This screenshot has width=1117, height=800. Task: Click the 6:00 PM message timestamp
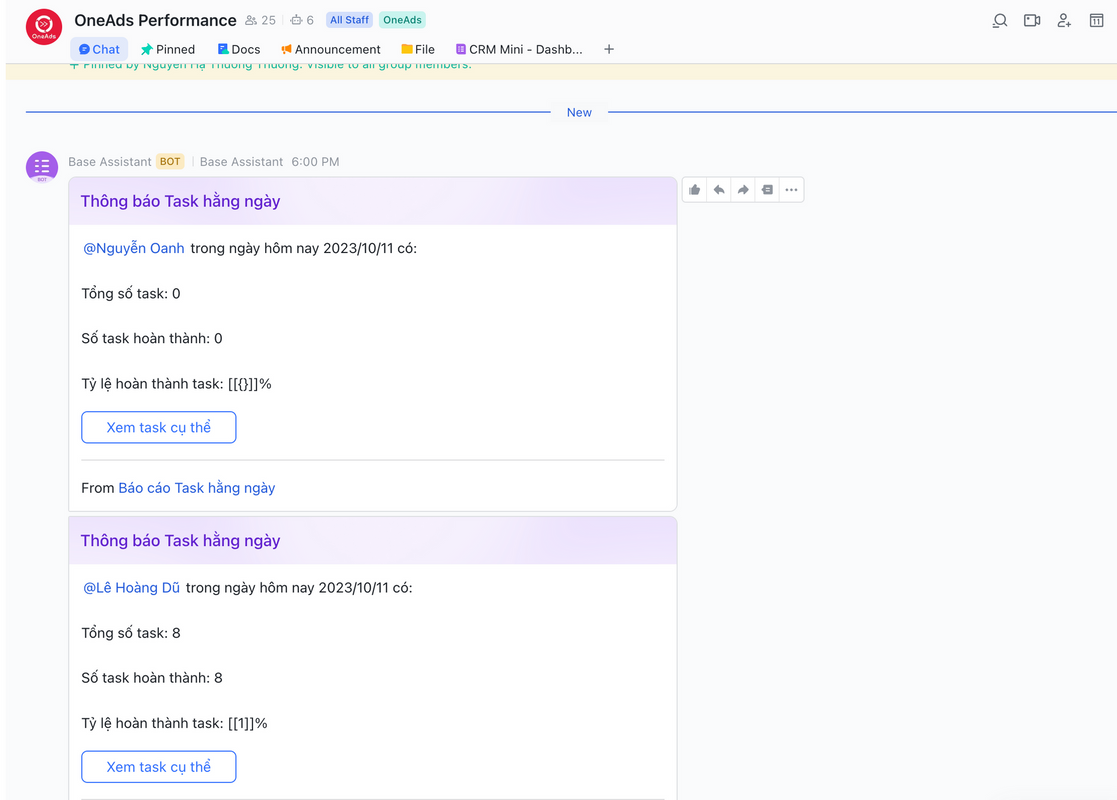point(315,162)
